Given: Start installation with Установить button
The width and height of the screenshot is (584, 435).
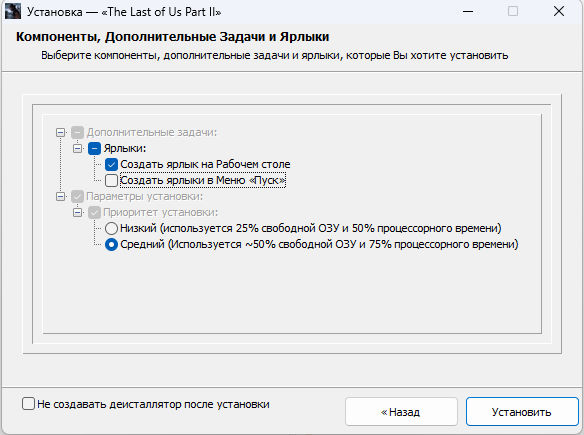Looking at the screenshot, I should coord(522,412).
